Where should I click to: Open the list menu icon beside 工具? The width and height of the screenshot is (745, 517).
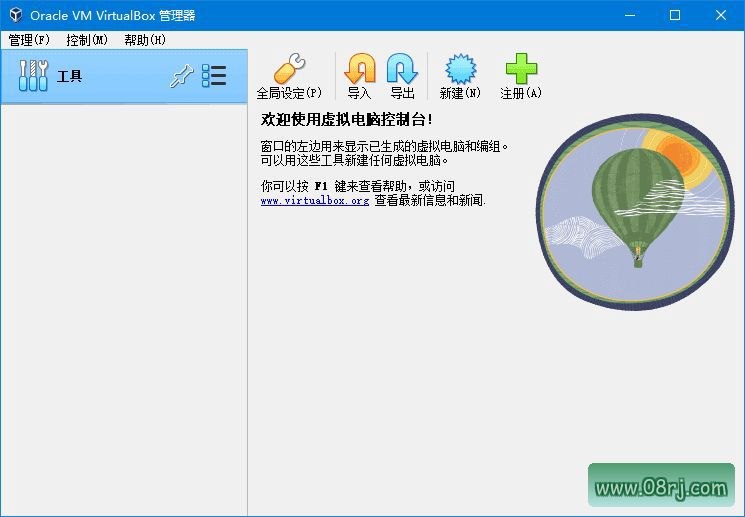214,76
